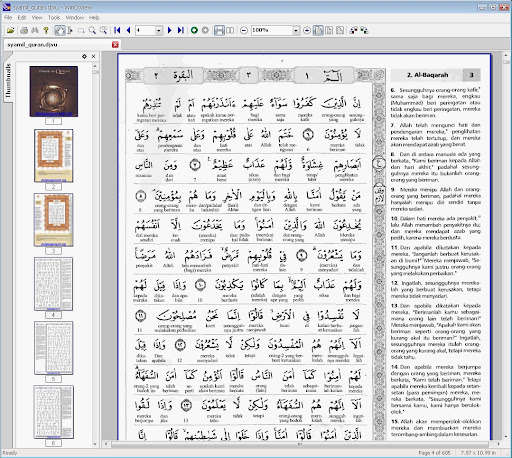The height and width of the screenshot is (458, 512).
Task: Click the zoom in plus icon
Action: 307,30
